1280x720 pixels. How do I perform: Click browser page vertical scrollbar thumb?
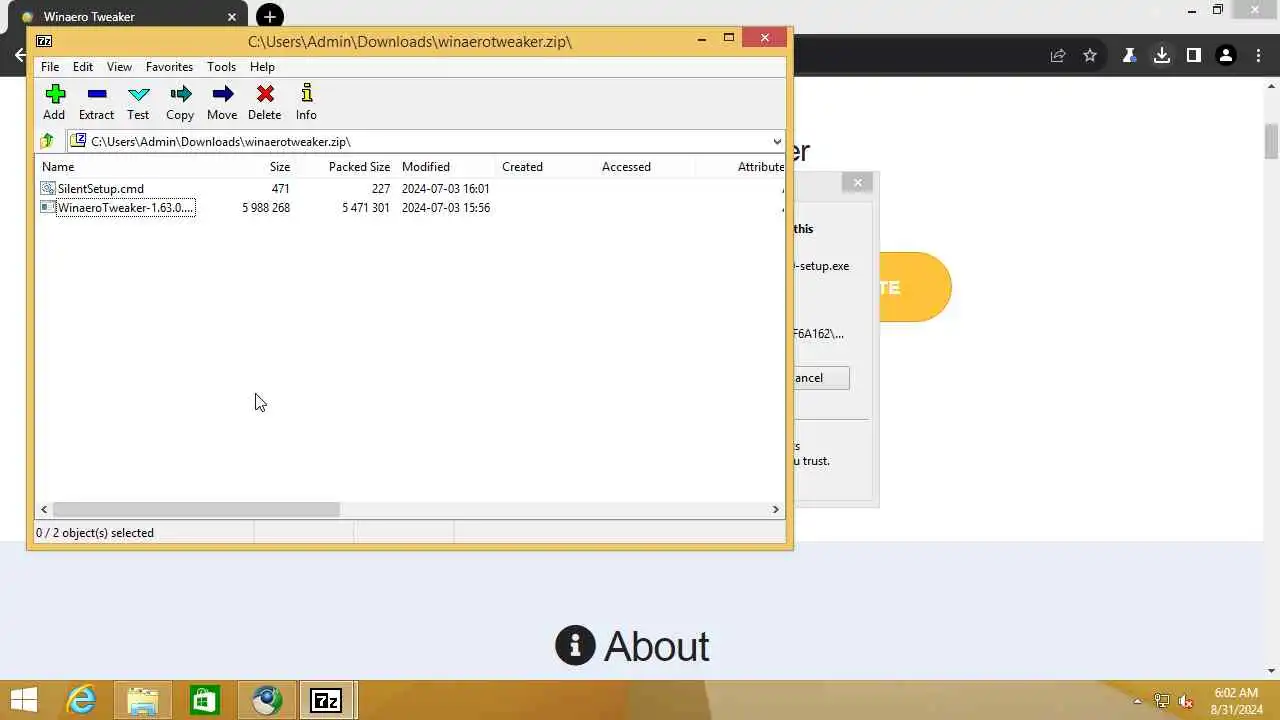point(1271,141)
